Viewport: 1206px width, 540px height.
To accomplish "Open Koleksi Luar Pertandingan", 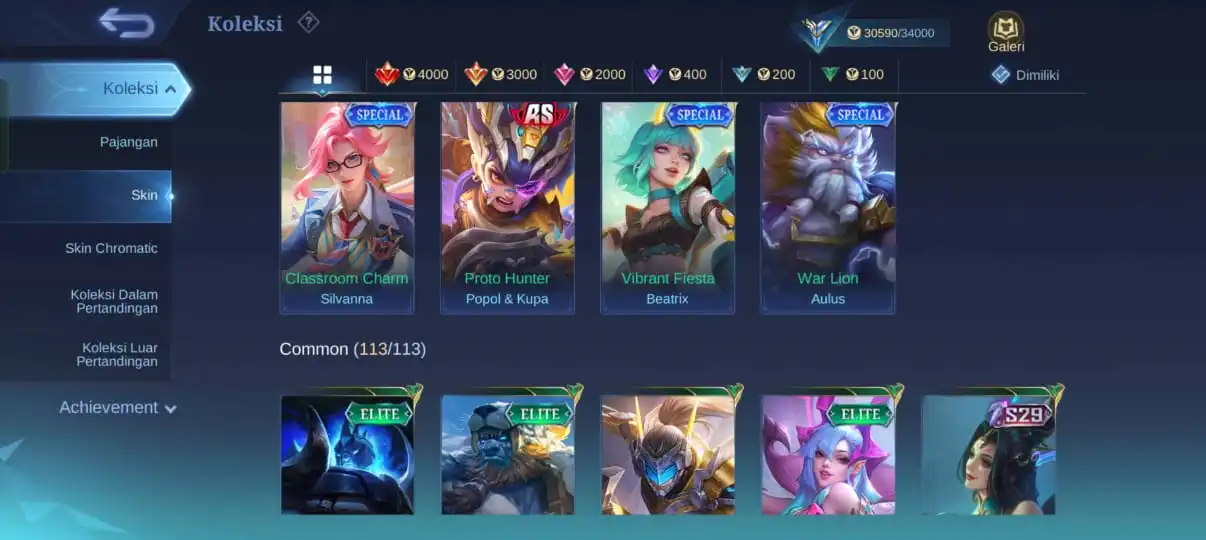I will 119,354.
